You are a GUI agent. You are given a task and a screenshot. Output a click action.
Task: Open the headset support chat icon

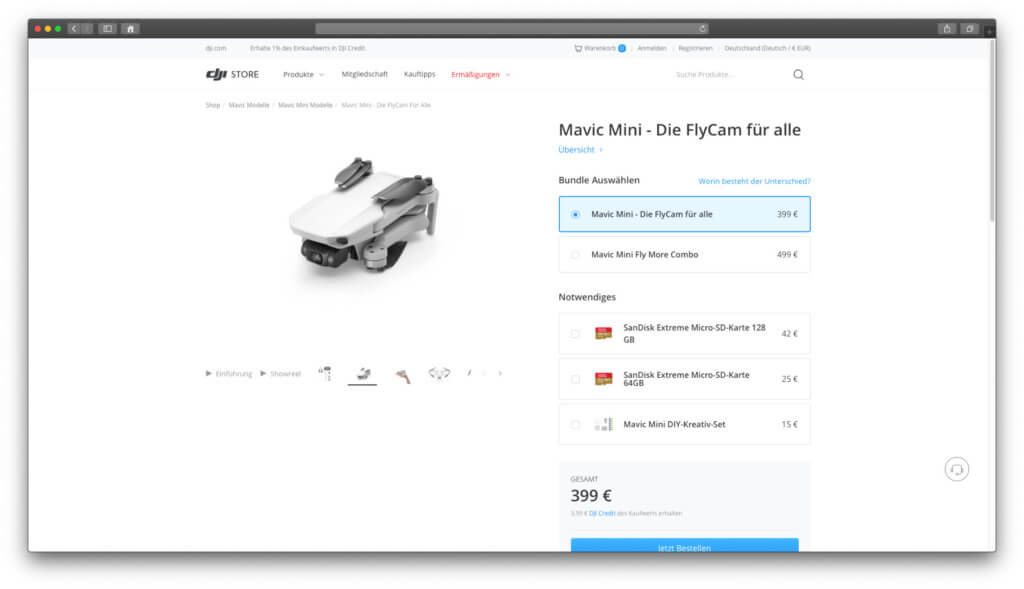coord(957,469)
